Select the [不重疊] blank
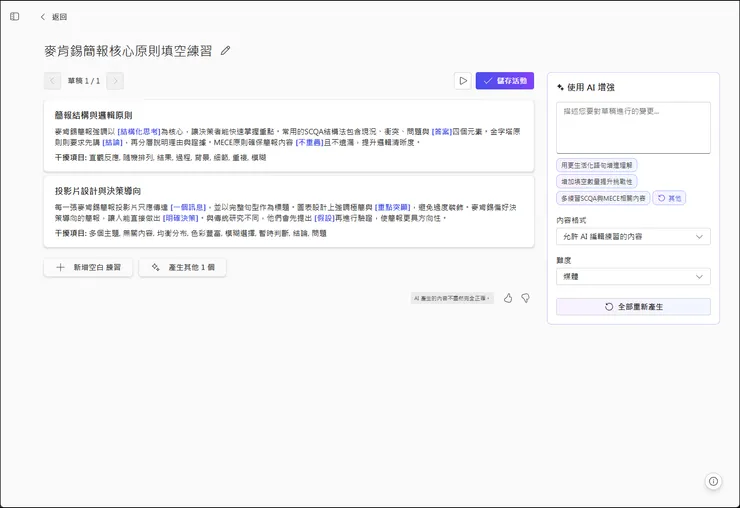Image resolution: width=740 pixels, height=508 pixels. pos(310,142)
